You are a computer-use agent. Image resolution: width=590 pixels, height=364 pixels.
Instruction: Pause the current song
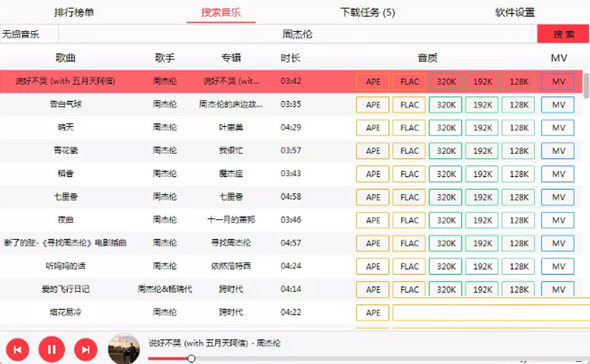coord(52,349)
